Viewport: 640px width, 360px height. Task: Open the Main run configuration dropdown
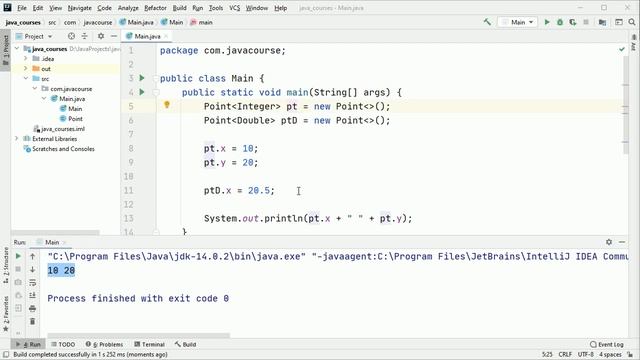pos(518,22)
